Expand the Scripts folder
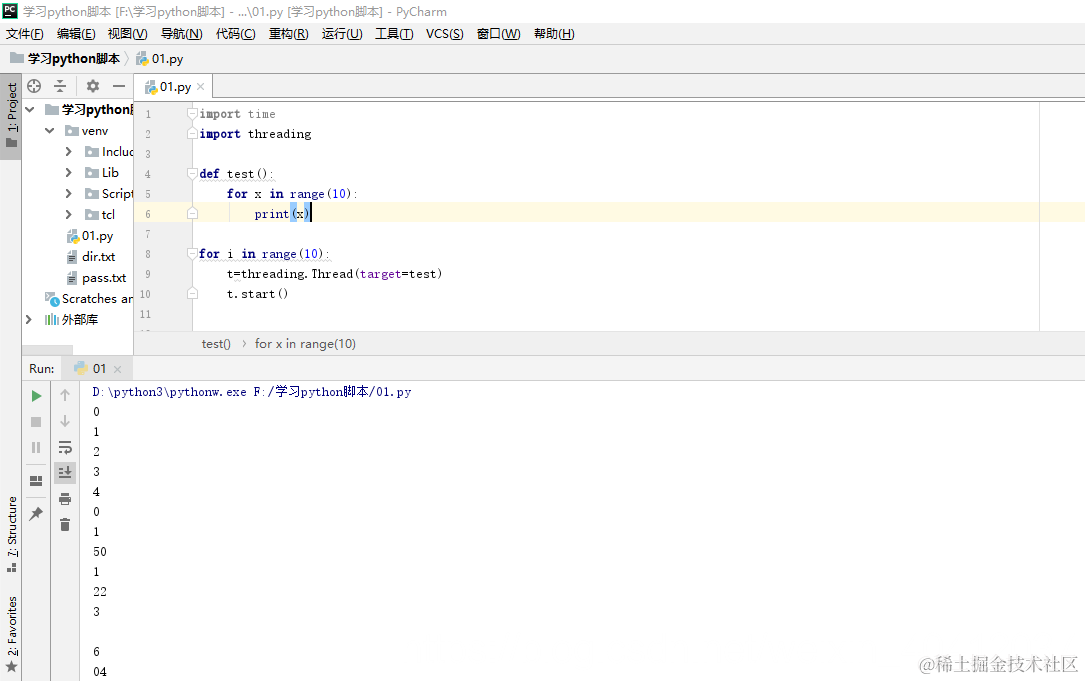The image size is (1085, 681). tap(69, 193)
